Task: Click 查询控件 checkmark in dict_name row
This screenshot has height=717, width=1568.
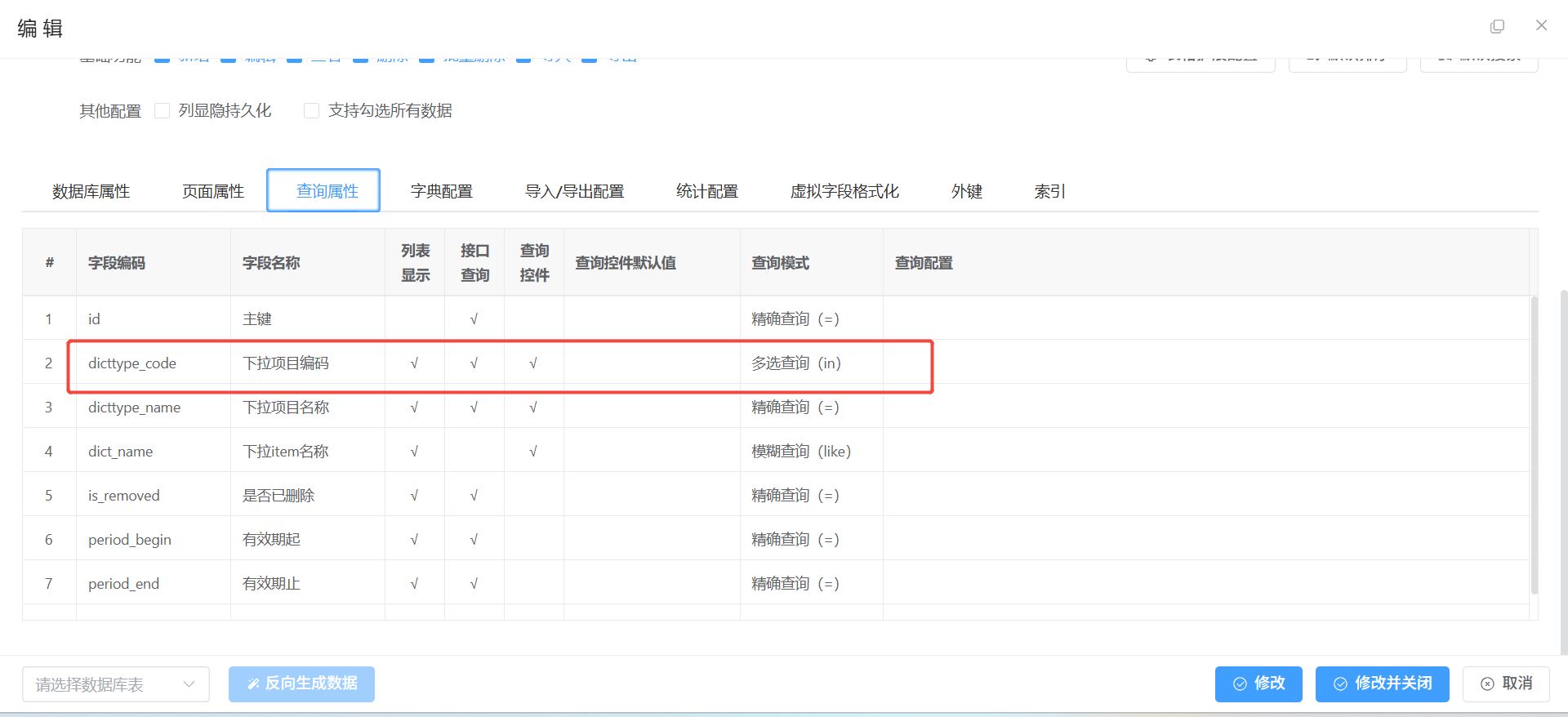Action: point(533,452)
